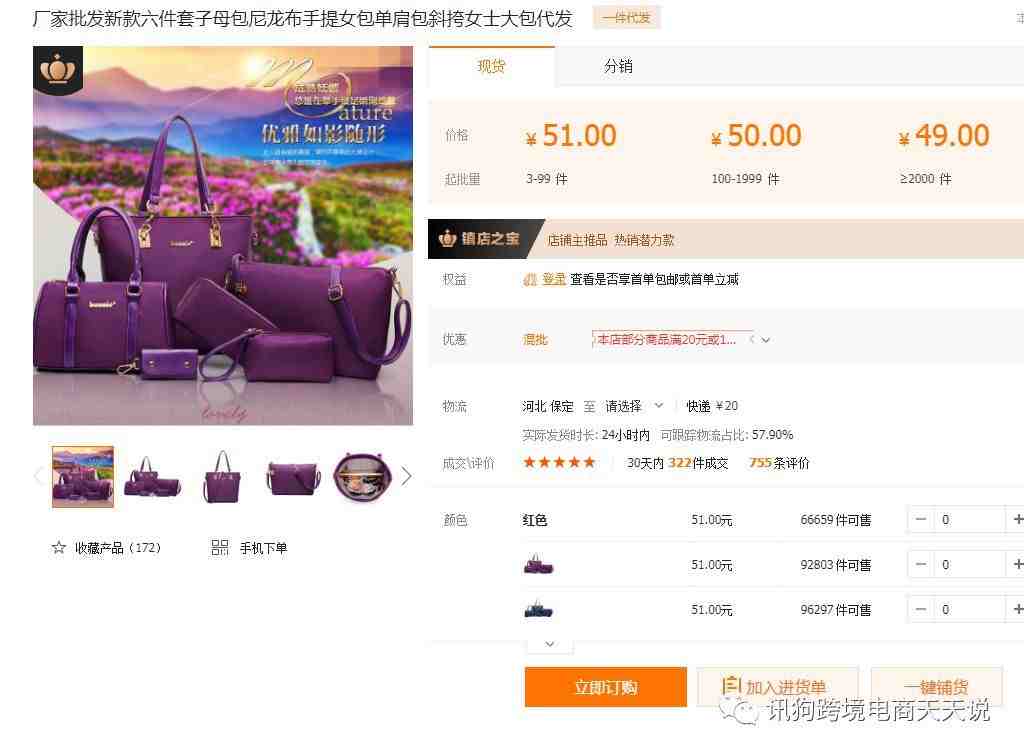Click the star icon to favorite product
The height and width of the screenshot is (755, 1024).
coord(59,547)
